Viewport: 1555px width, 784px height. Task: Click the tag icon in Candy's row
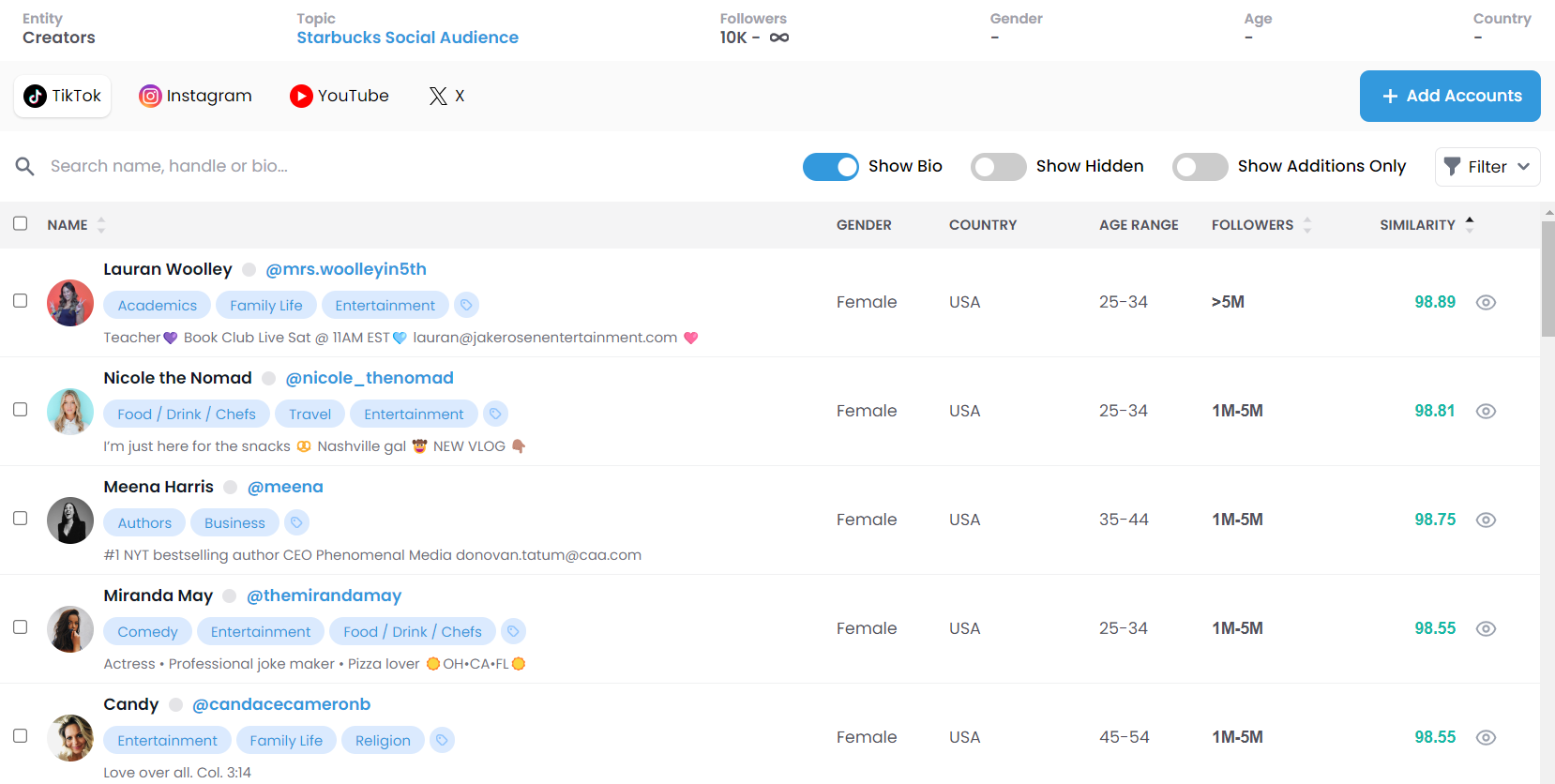(x=442, y=740)
